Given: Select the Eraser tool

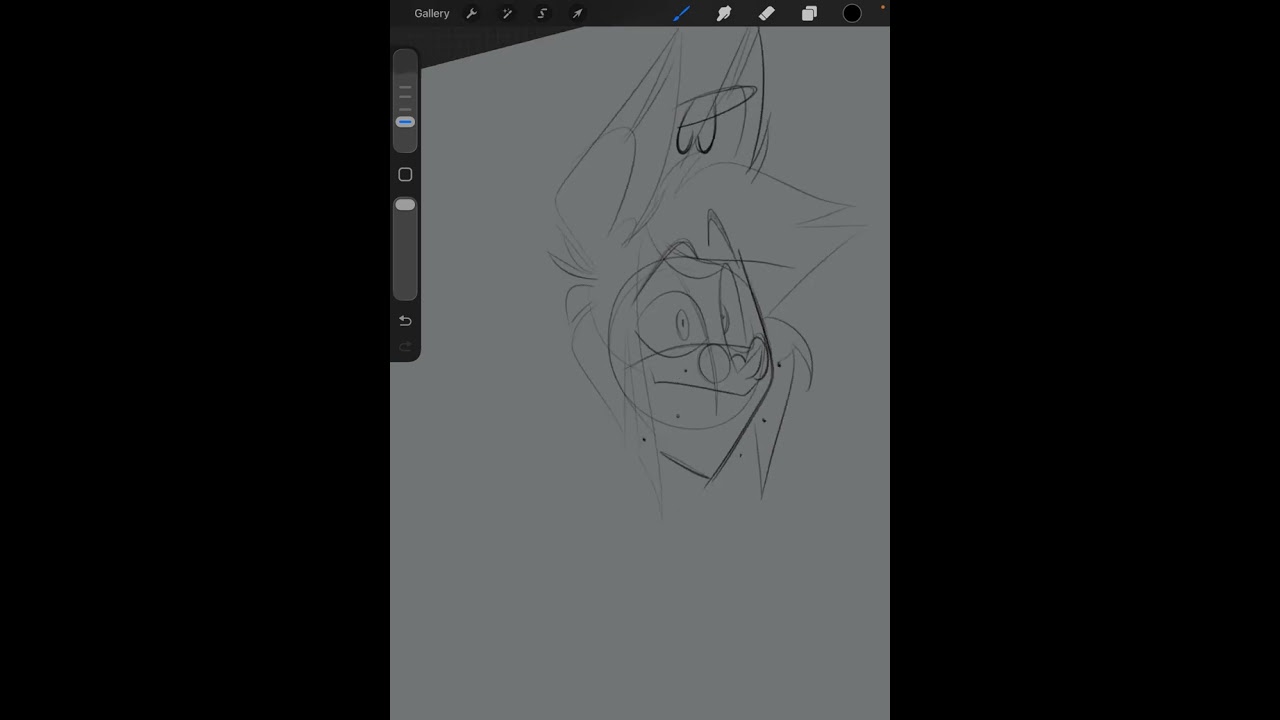Looking at the screenshot, I should tap(767, 14).
